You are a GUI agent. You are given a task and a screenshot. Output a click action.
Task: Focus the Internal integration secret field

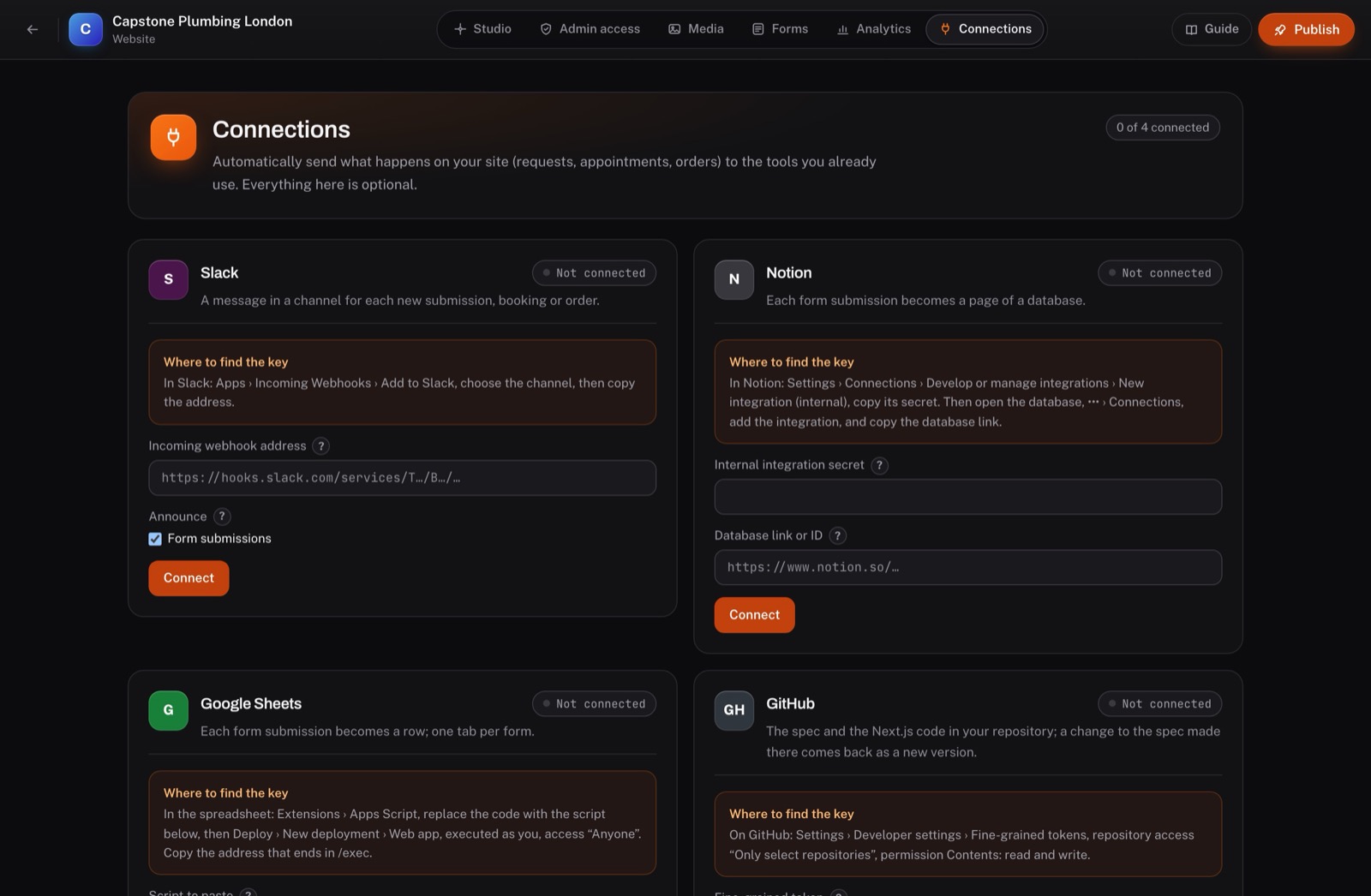click(967, 497)
